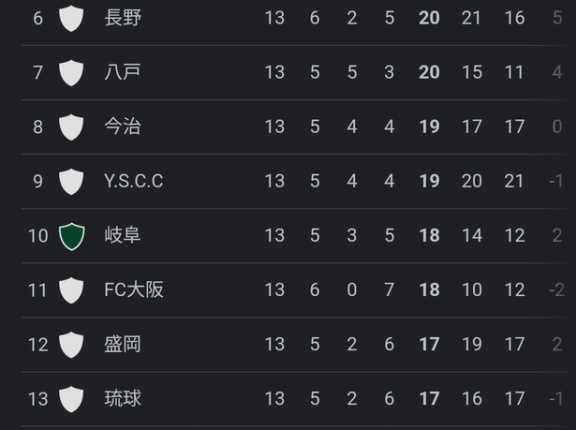Click the 長野 team shield icon
This screenshot has height=430, width=576.
71,18
